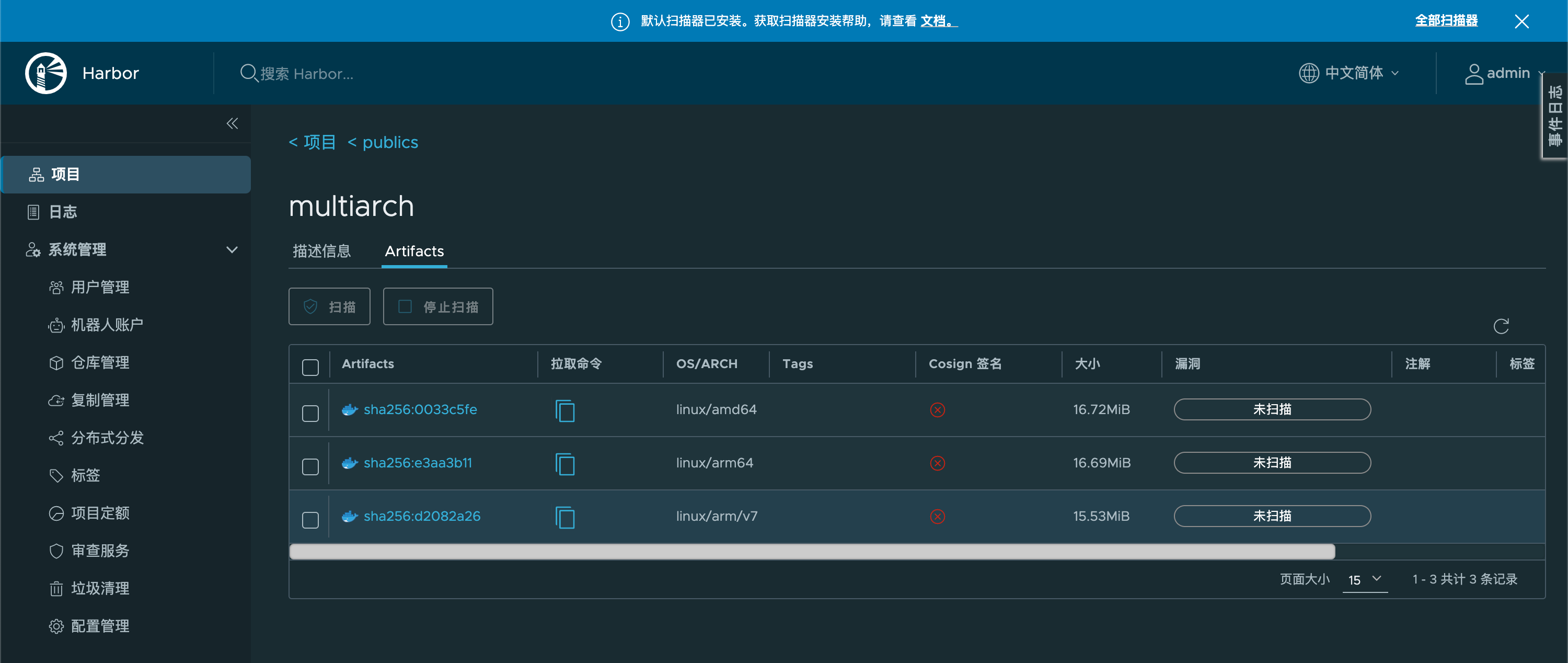Switch to the 描述信息 tab
This screenshot has height=663, width=1568.
tap(321, 251)
